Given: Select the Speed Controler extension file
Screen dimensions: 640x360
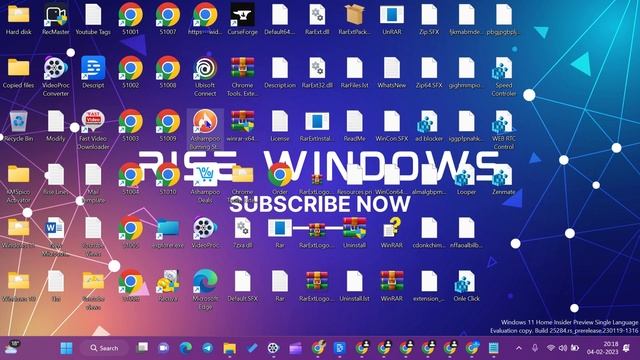Looking at the screenshot, I should point(504,76).
